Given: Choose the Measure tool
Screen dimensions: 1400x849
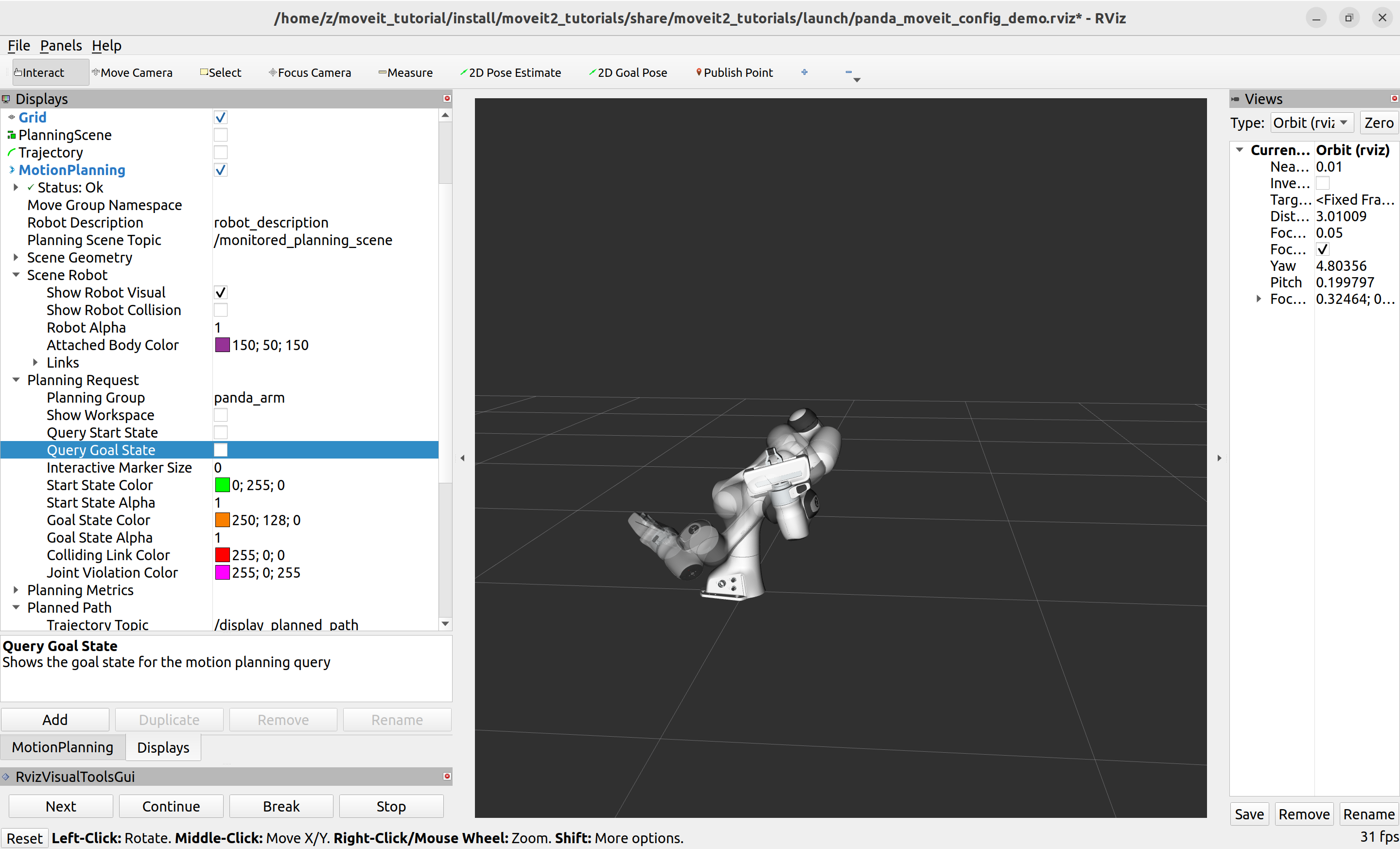Looking at the screenshot, I should 405,73.
